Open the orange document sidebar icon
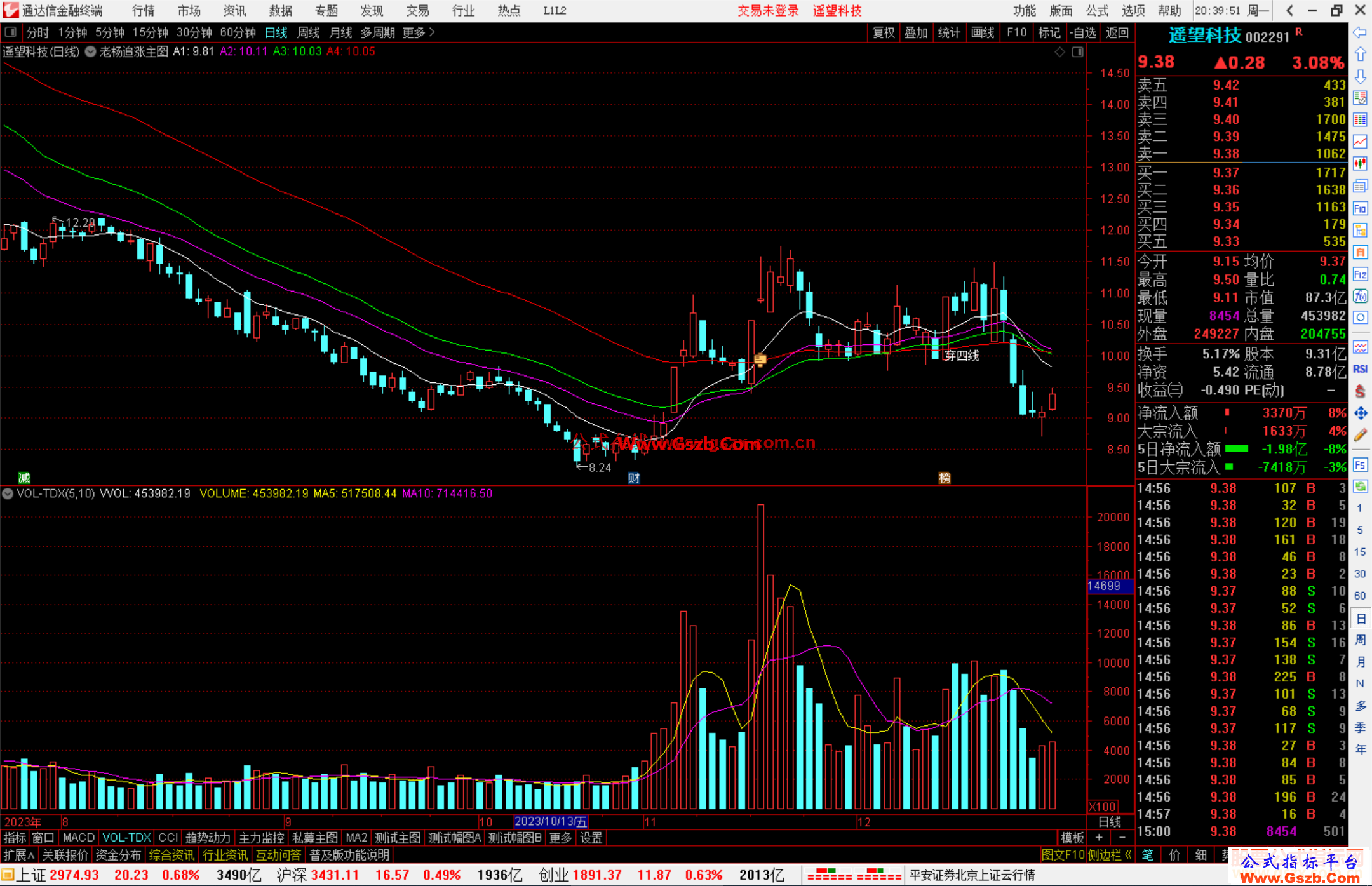 click(x=1360, y=252)
